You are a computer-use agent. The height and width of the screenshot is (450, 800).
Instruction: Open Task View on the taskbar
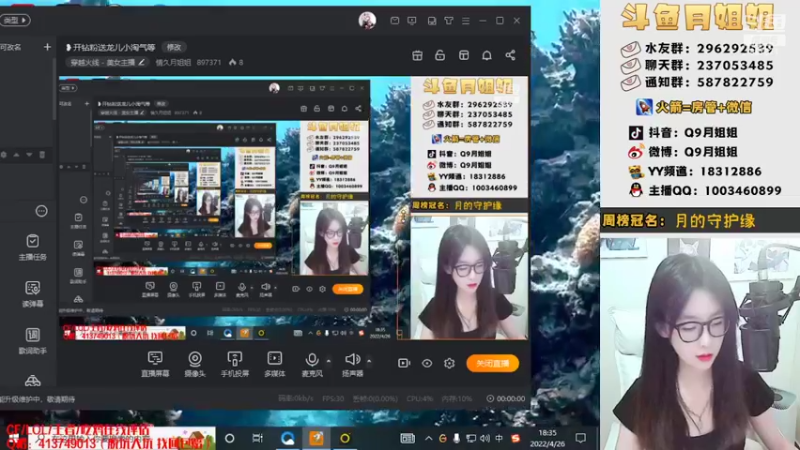click(258, 438)
